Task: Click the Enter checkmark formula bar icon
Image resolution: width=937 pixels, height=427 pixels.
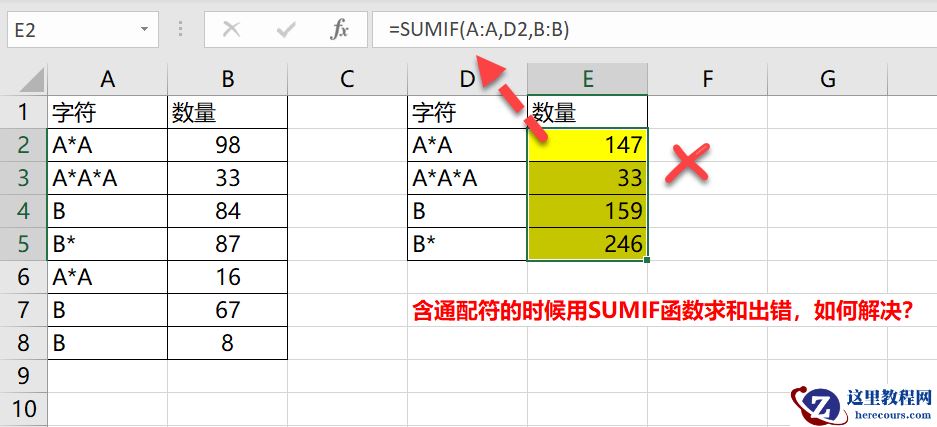Action: 286,29
